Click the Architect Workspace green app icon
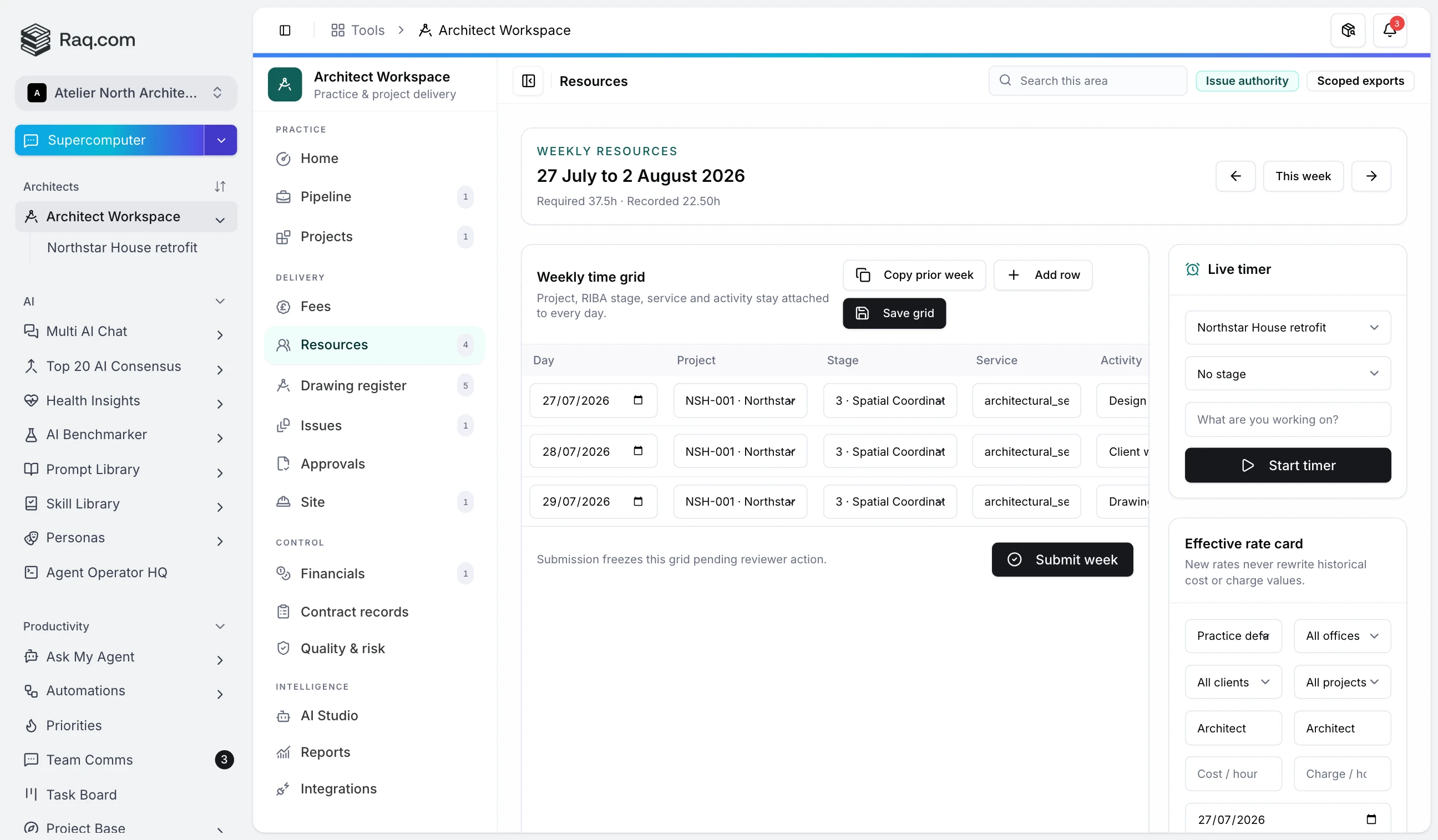The height and width of the screenshot is (840, 1438). 285,84
